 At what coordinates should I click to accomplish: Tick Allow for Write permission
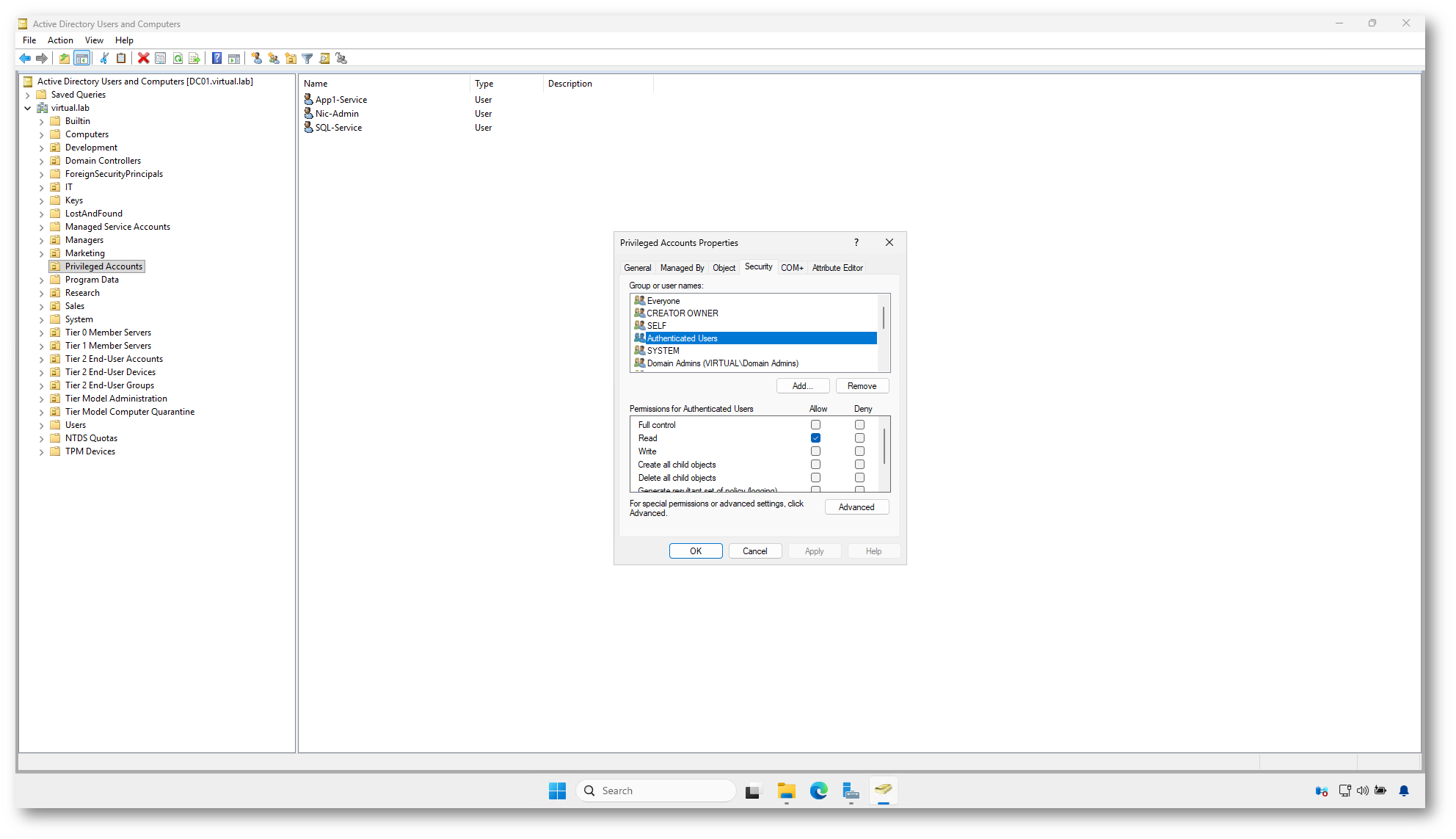pos(815,451)
